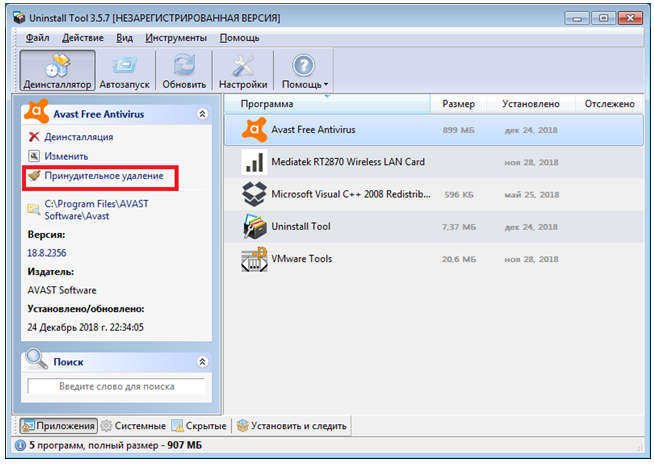The width and height of the screenshot is (654, 464).
Task: Click the magnifier icon in Поиск panel
Action: click(x=37, y=359)
